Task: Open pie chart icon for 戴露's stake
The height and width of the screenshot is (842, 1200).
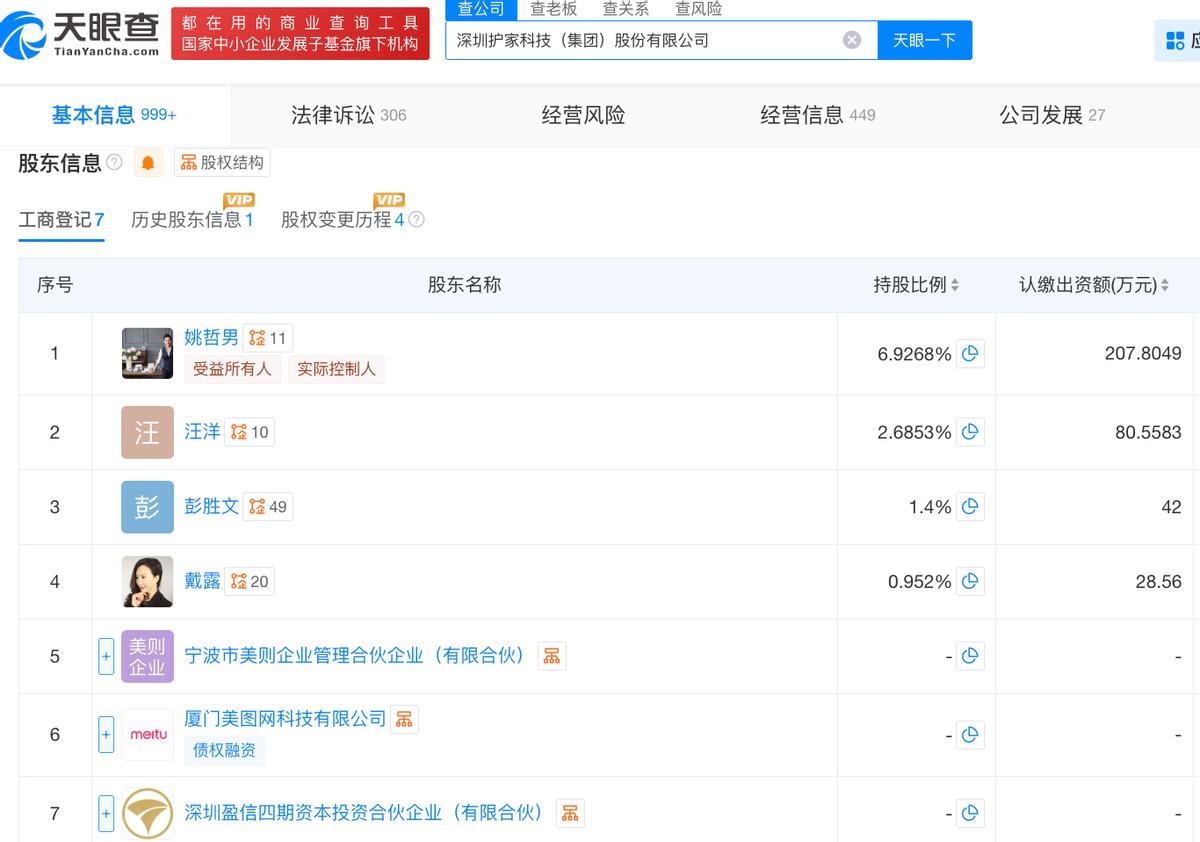Action: click(x=970, y=581)
